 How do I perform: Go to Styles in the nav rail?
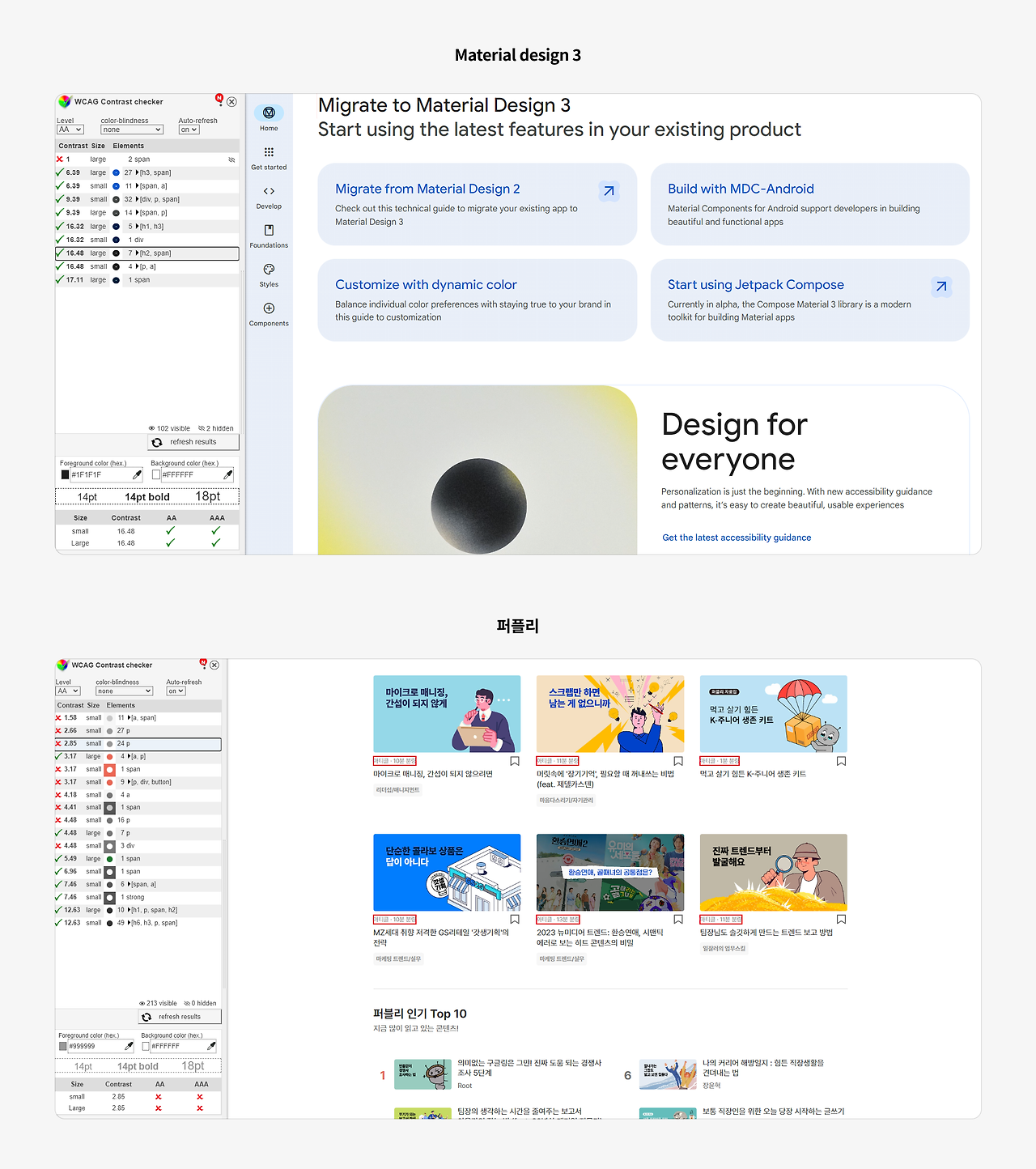(x=269, y=274)
